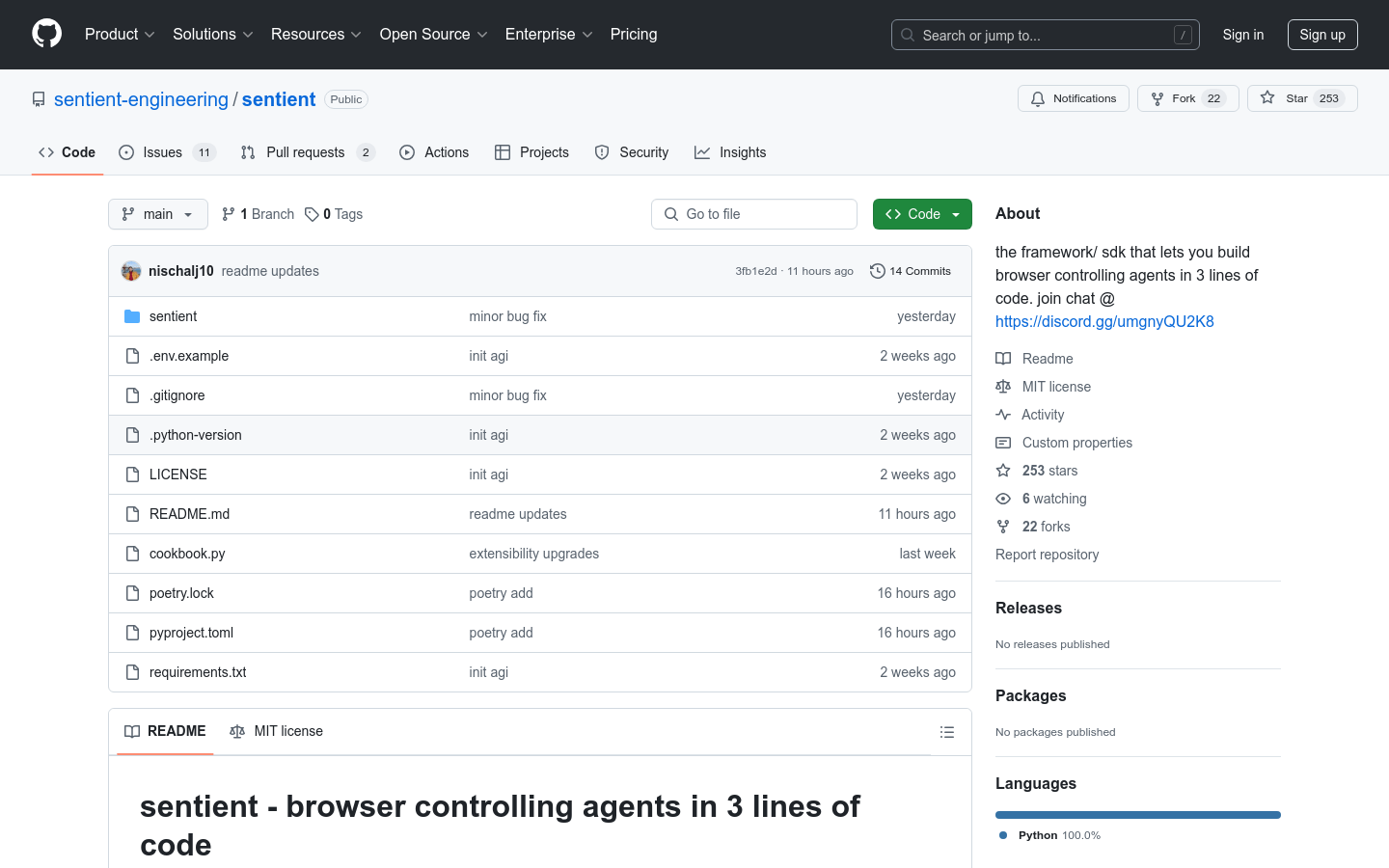The height and width of the screenshot is (868, 1389).
Task: Click the Notifications bell button
Action: click(x=1073, y=98)
